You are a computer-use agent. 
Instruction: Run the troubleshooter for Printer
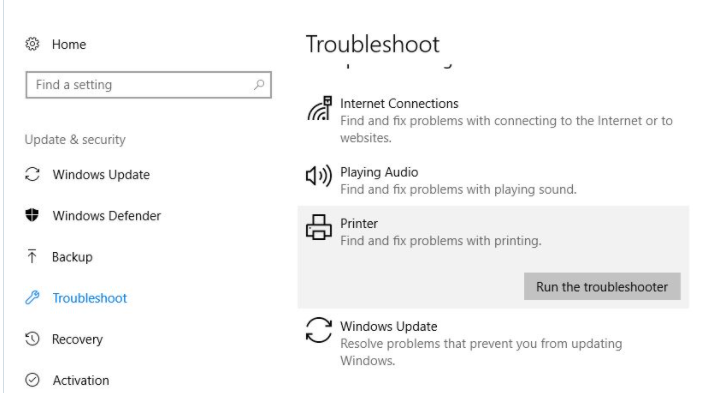coord(602,286)
